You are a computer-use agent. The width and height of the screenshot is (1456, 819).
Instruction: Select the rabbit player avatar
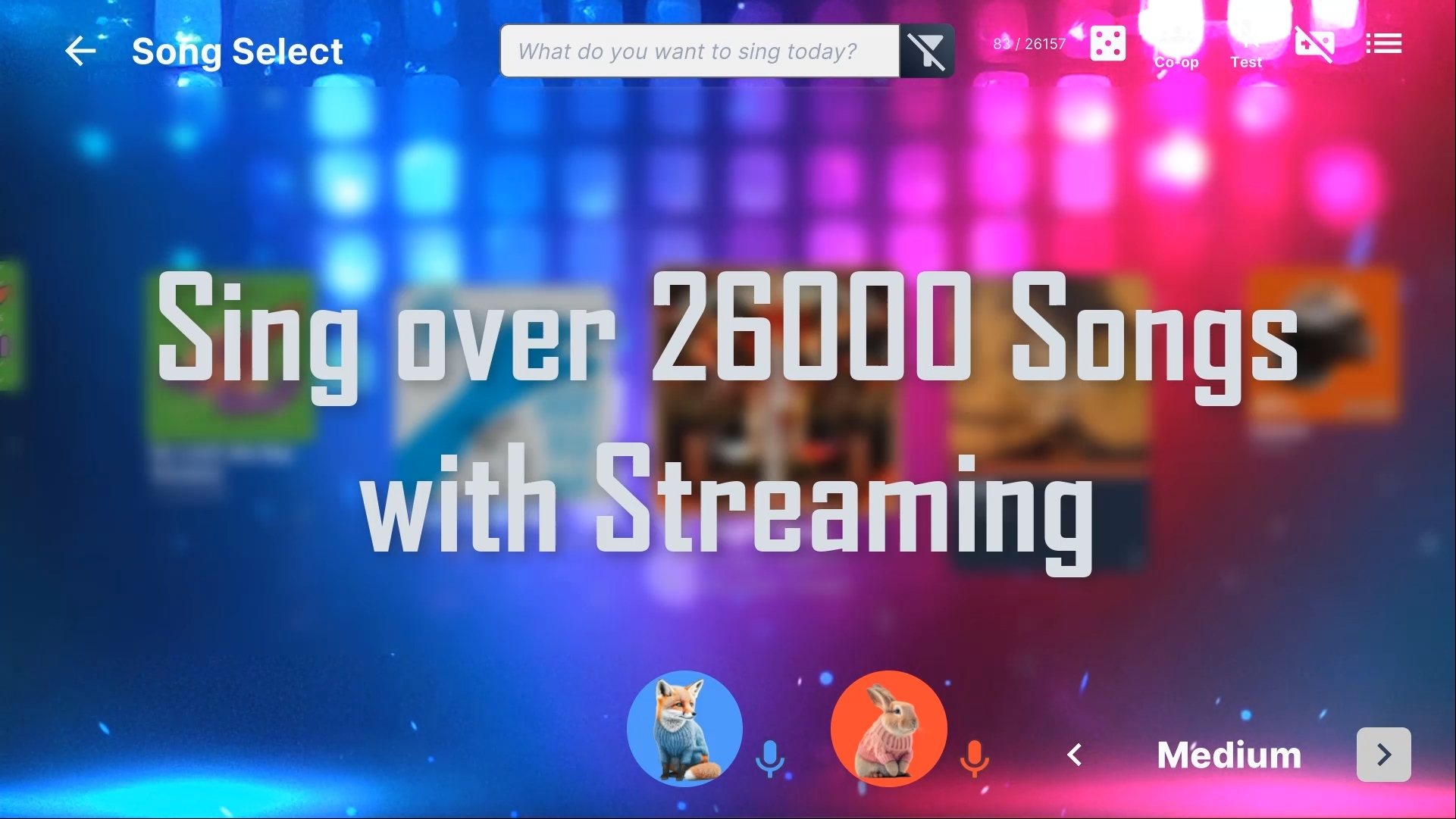888,728
